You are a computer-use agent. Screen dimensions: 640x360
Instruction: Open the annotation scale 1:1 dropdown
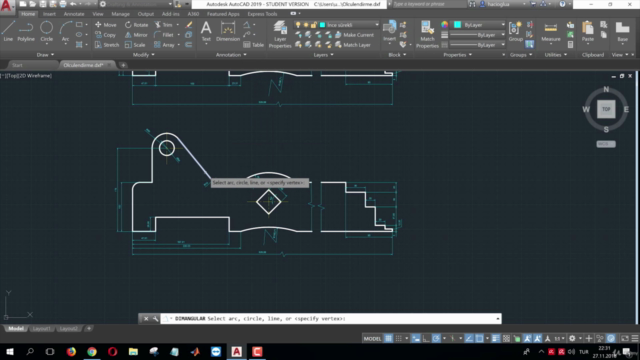(559, 338)
